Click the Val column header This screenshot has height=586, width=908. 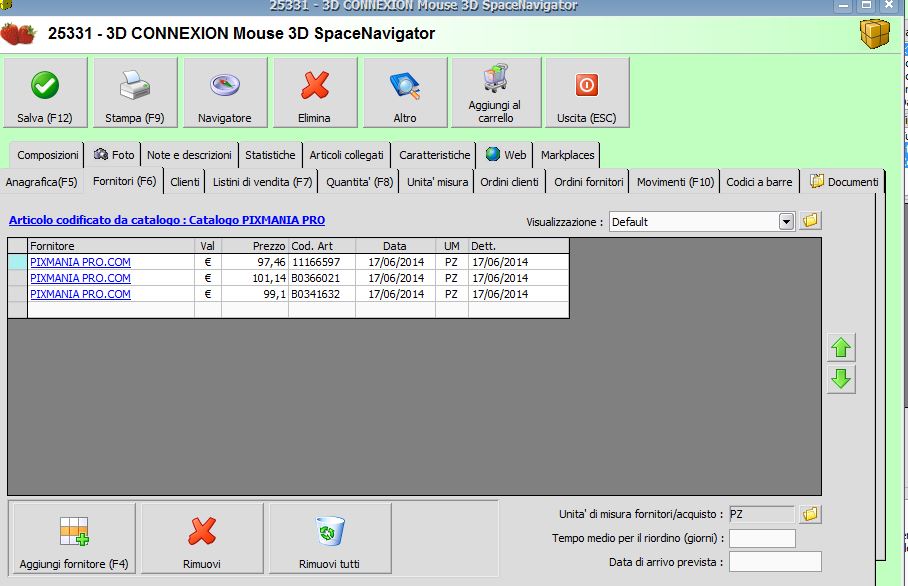coord(208,246)
